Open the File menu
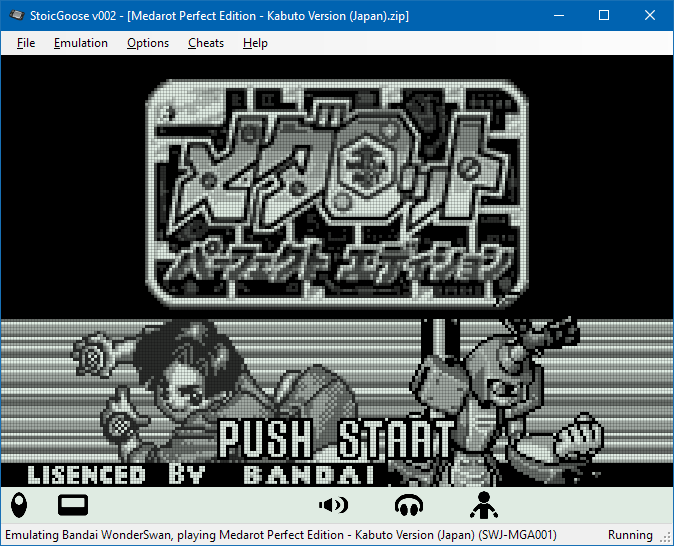Viewport: 674px width, 546px height. pos(26,43)
